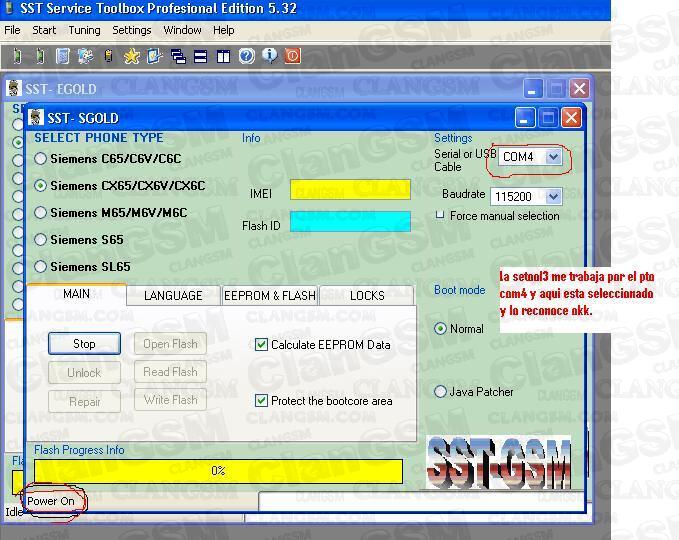Click the colorful tools toolbar icon

(x=86, y=56)
